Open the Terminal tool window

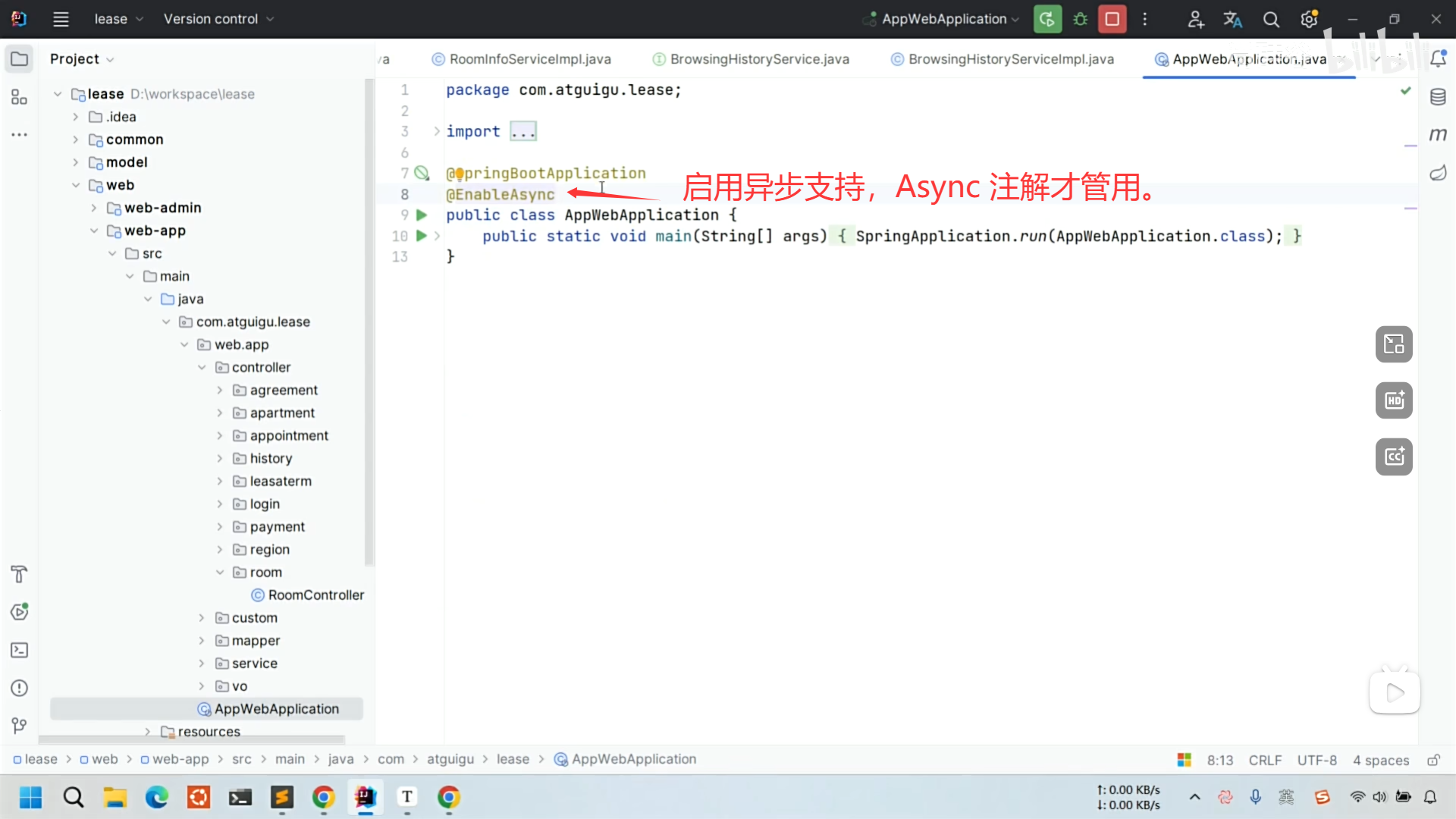(x=19, y=650)
